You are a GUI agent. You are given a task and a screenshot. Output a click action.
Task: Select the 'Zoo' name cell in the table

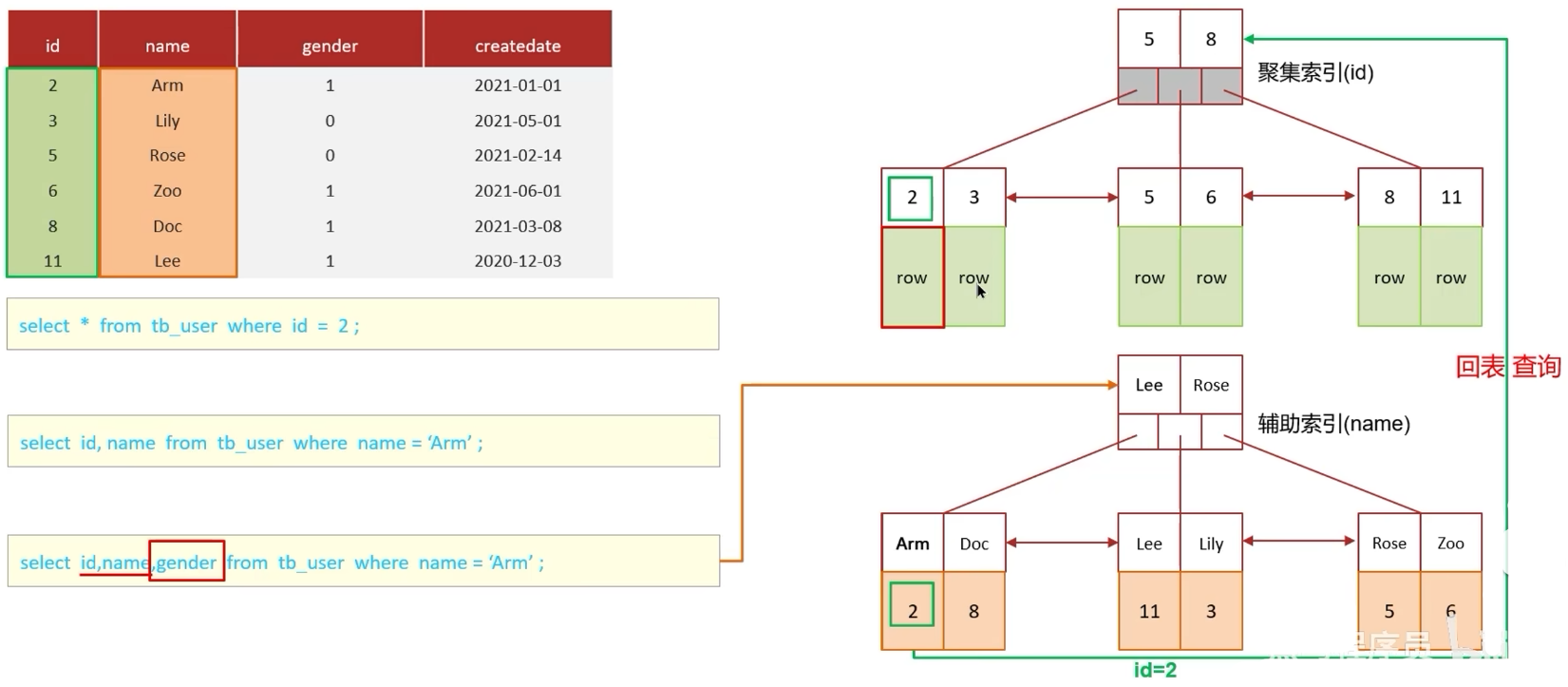(167, 190)
